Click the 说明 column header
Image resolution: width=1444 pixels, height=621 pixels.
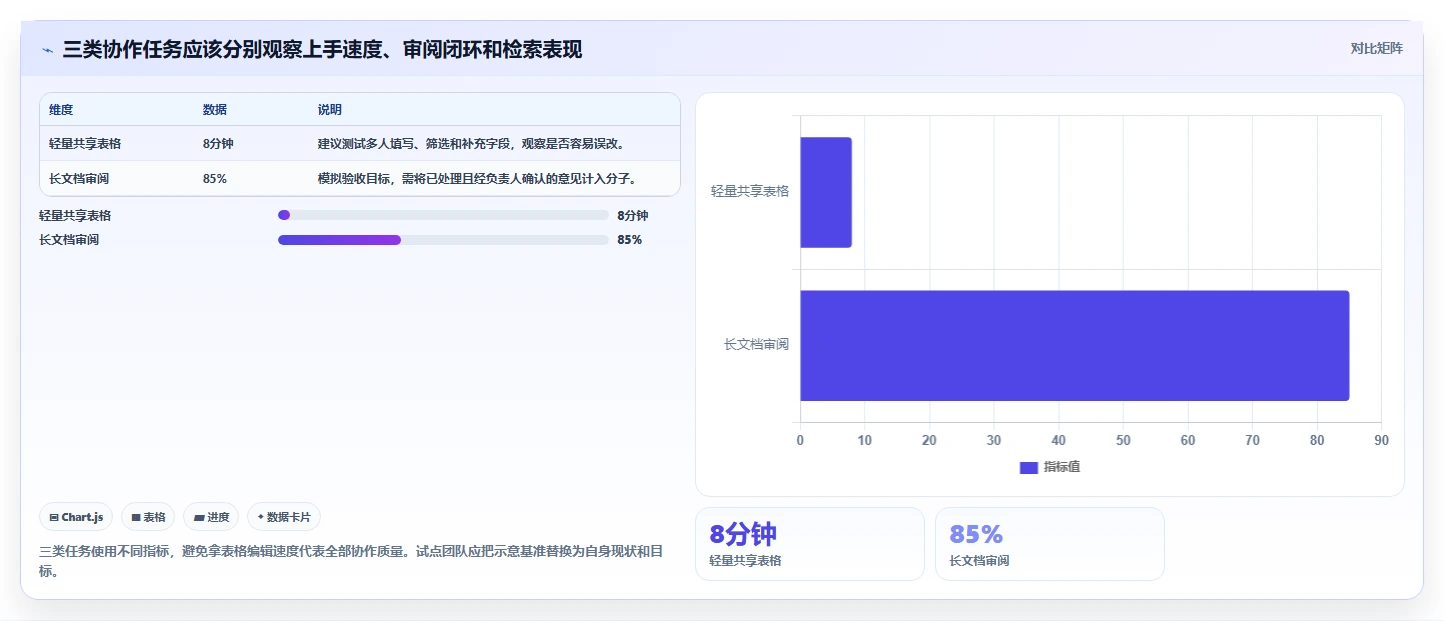[330, 110]
